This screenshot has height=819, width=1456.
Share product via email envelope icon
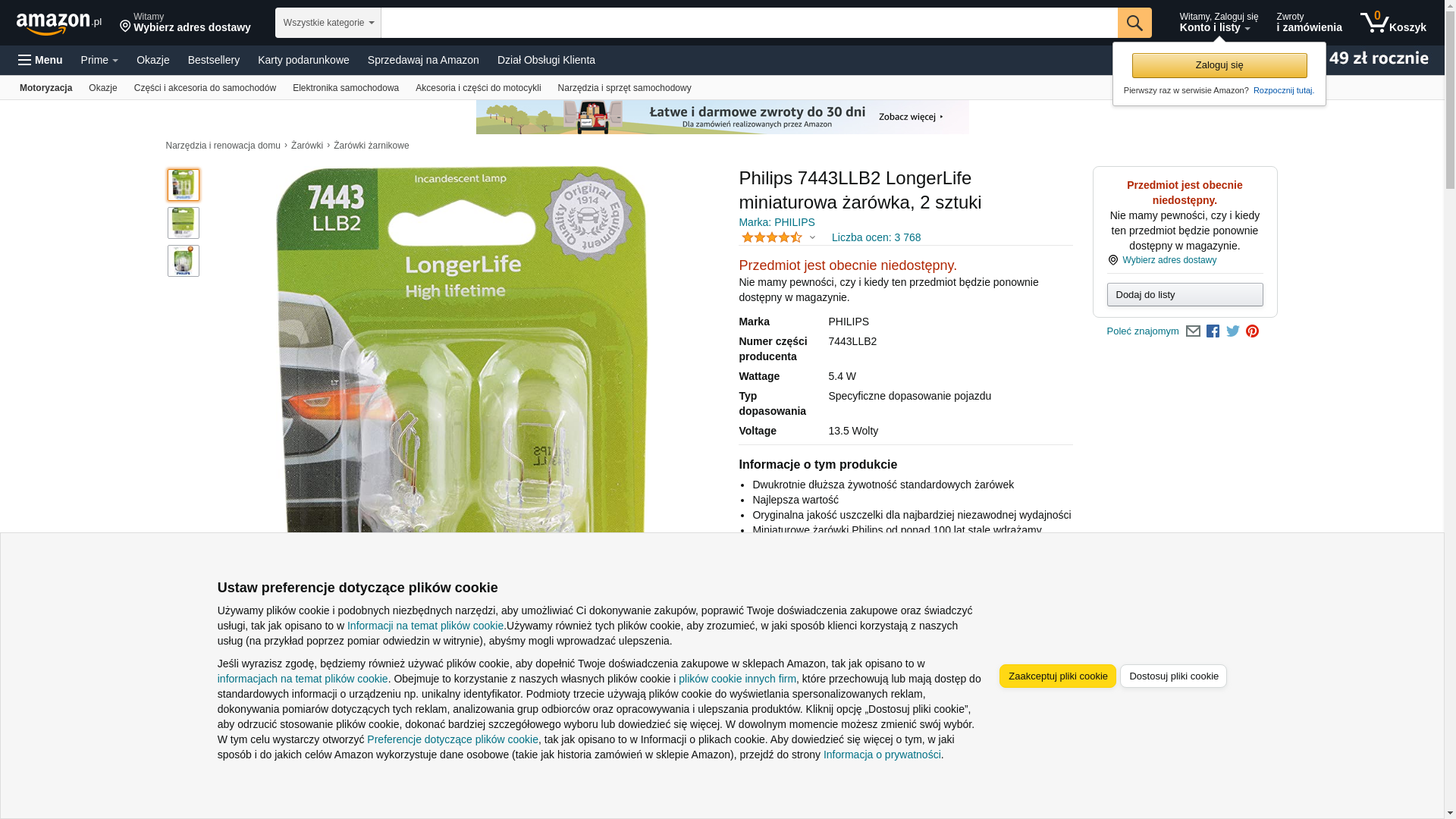click(x=1193, y=331)
